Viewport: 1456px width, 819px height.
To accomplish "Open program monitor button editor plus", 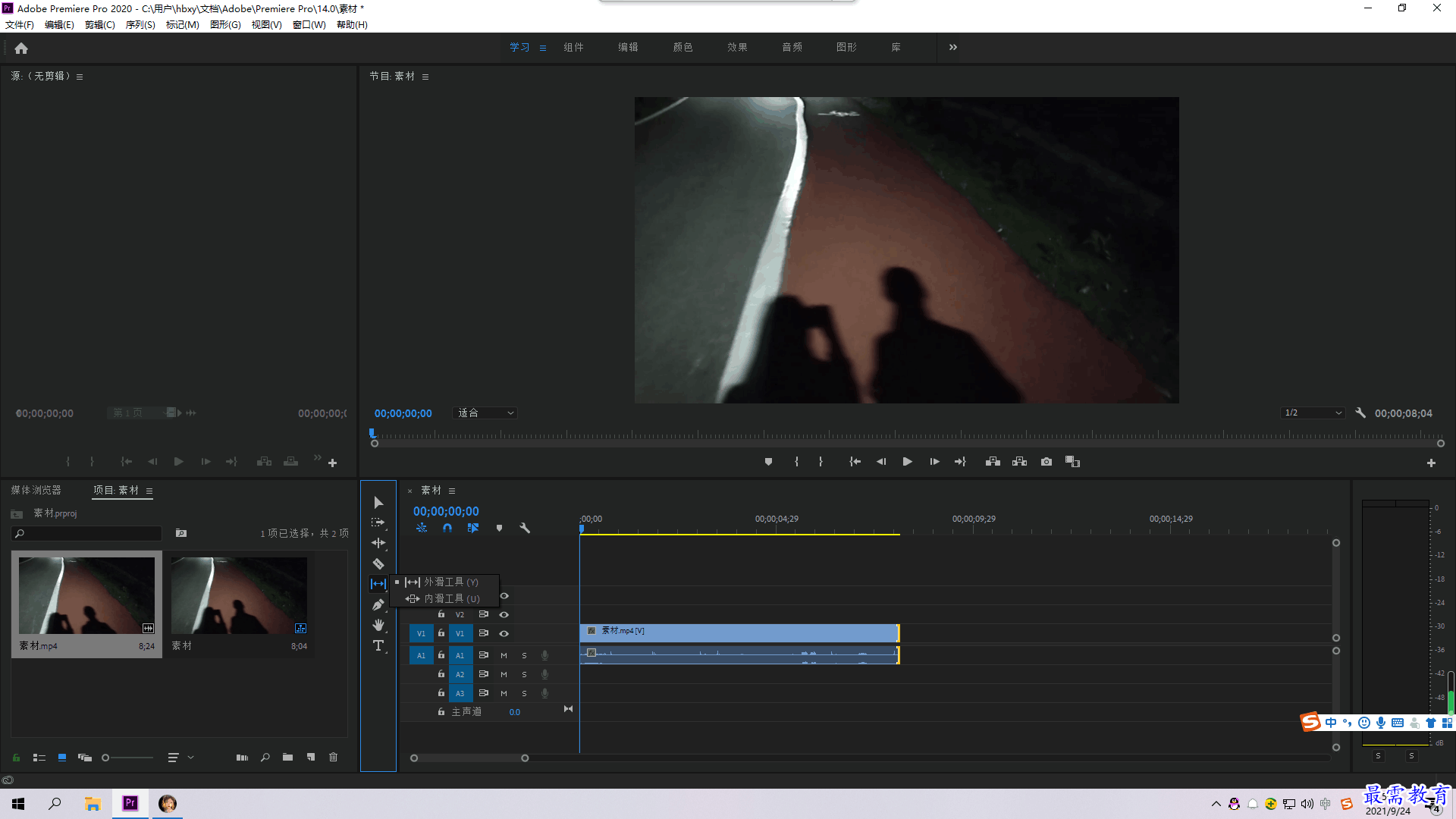I will click(1431, 463).
